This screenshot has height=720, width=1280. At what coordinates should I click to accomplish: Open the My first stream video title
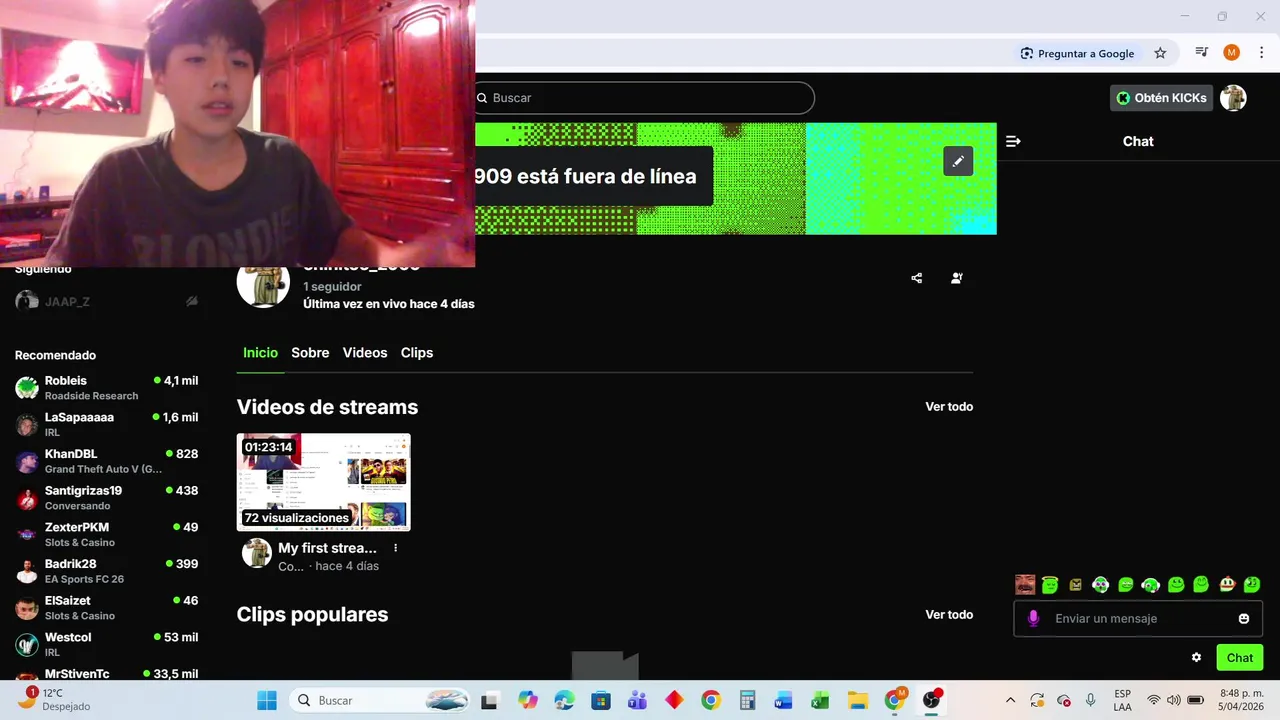pyautogui.click(x=327, y=548)
